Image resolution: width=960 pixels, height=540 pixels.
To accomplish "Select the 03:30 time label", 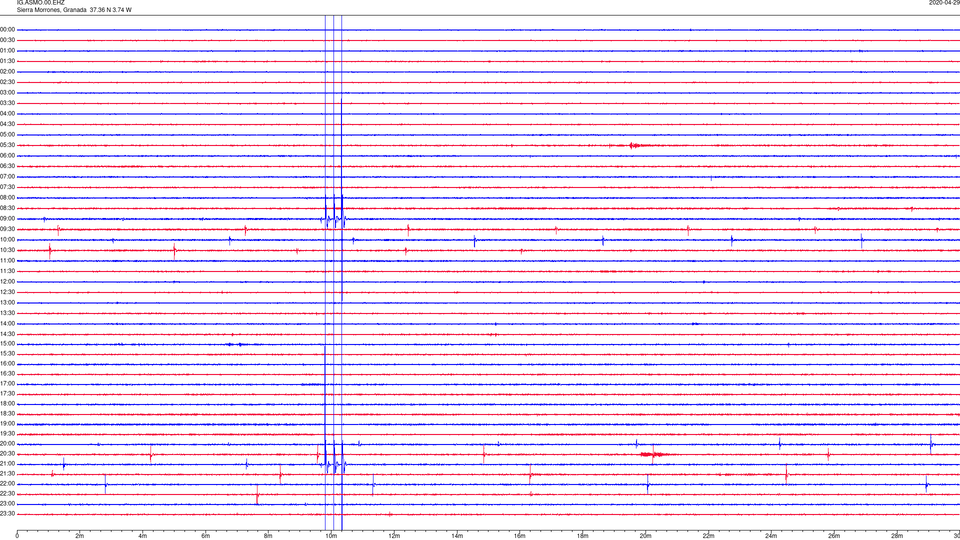I will 7,103.
